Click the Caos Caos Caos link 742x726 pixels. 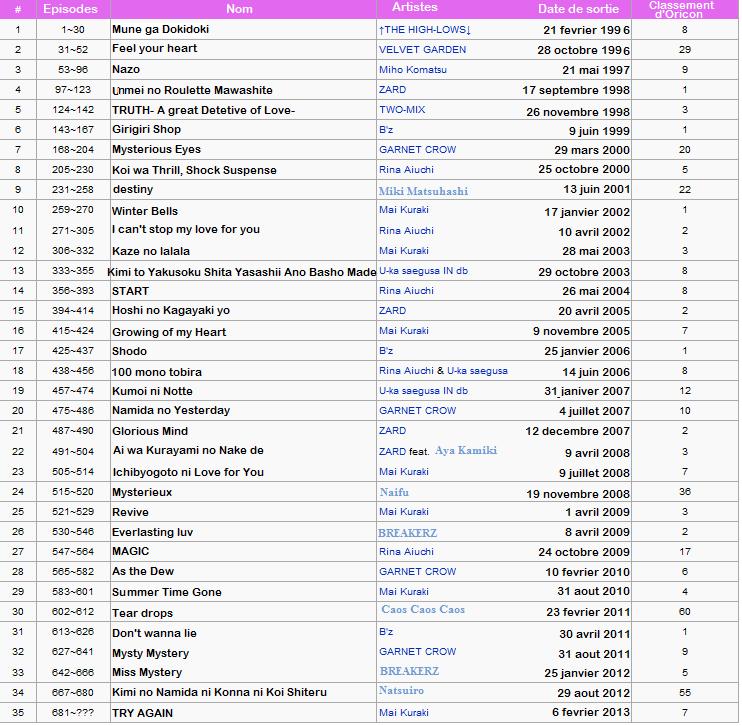coord(423,610)
